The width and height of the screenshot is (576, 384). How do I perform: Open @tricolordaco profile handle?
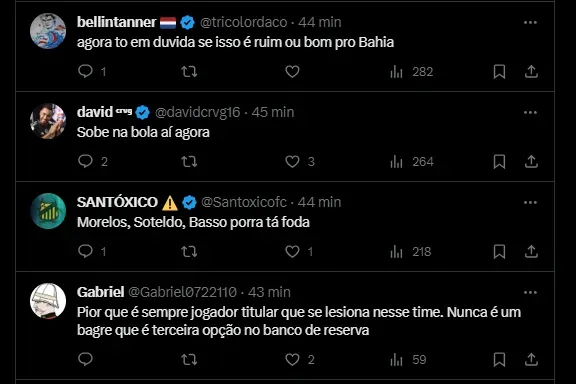pyautogui.click(x=244, y=22)
